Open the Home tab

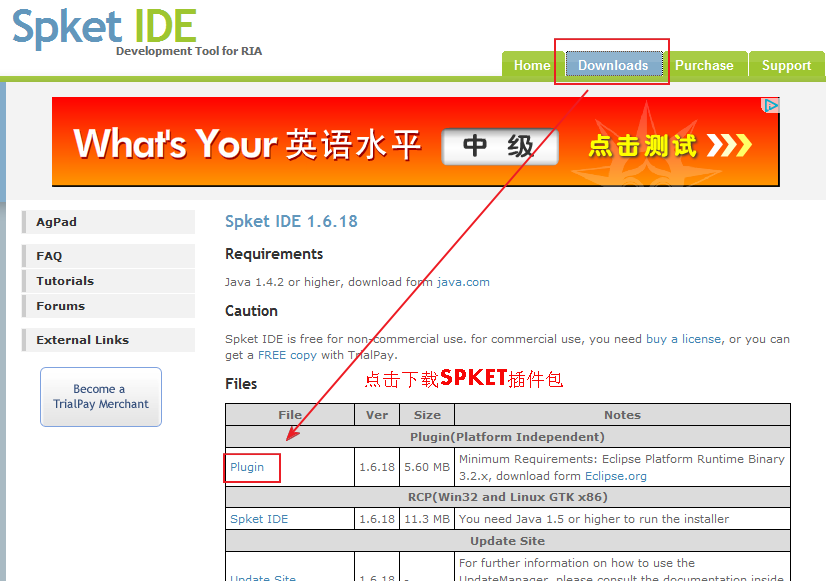[x=532, y=65]
